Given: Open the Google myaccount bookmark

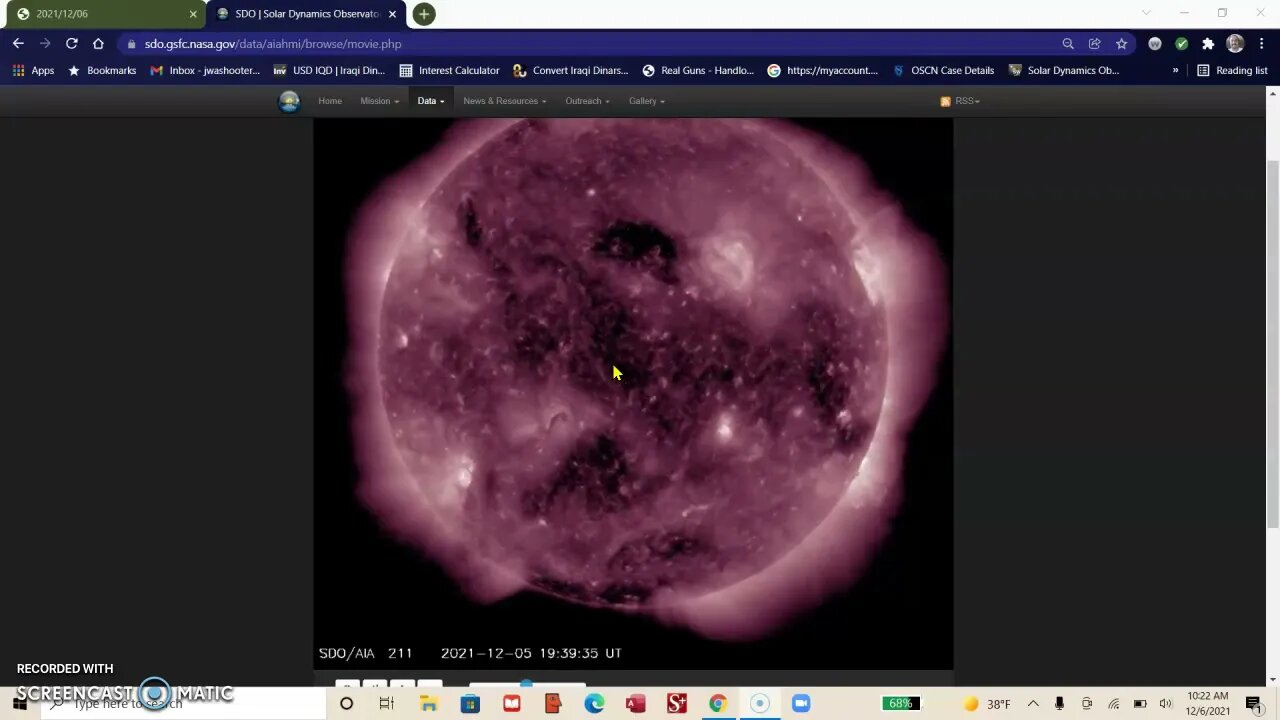Looking at the screenshot, I should tap(822, 71).
